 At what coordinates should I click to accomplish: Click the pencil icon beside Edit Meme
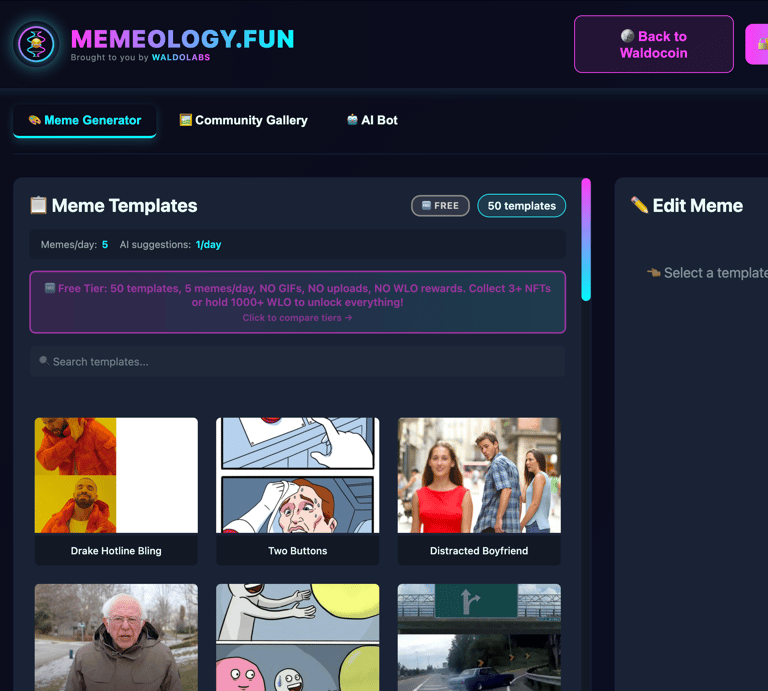(639, 205)
